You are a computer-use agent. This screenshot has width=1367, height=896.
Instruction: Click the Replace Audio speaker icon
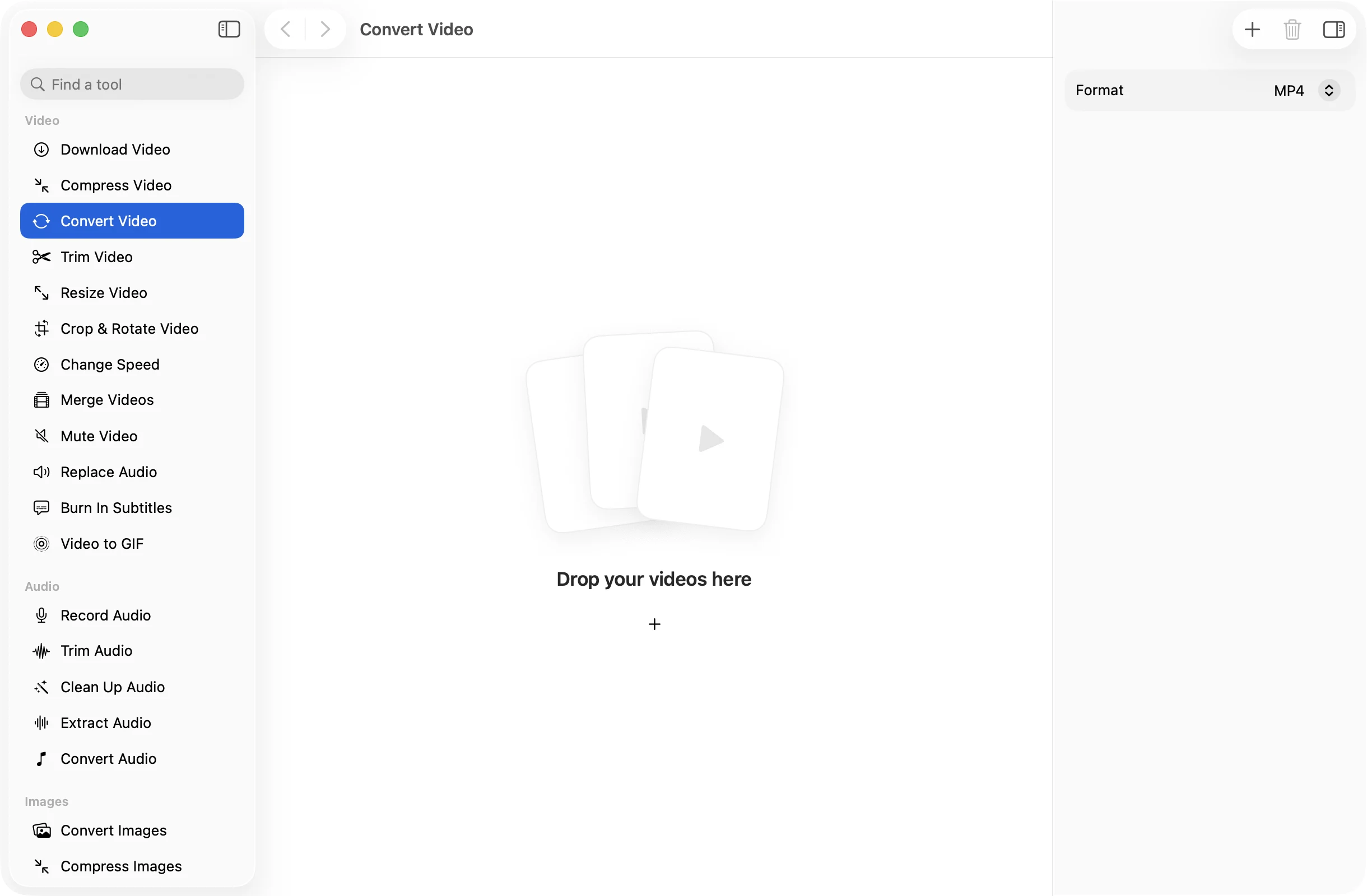coord(41,472)
